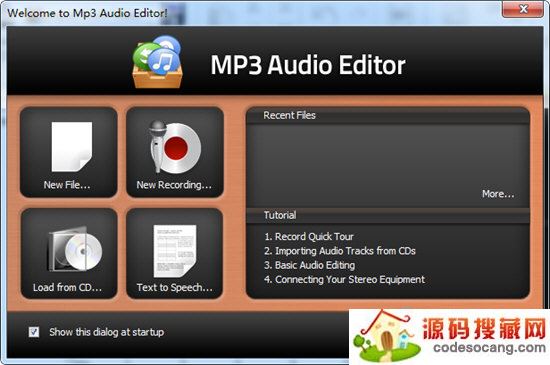Click the CD case Load from CD icon
550x365 pixels.
pyautogui.click(x=75, y=249)
